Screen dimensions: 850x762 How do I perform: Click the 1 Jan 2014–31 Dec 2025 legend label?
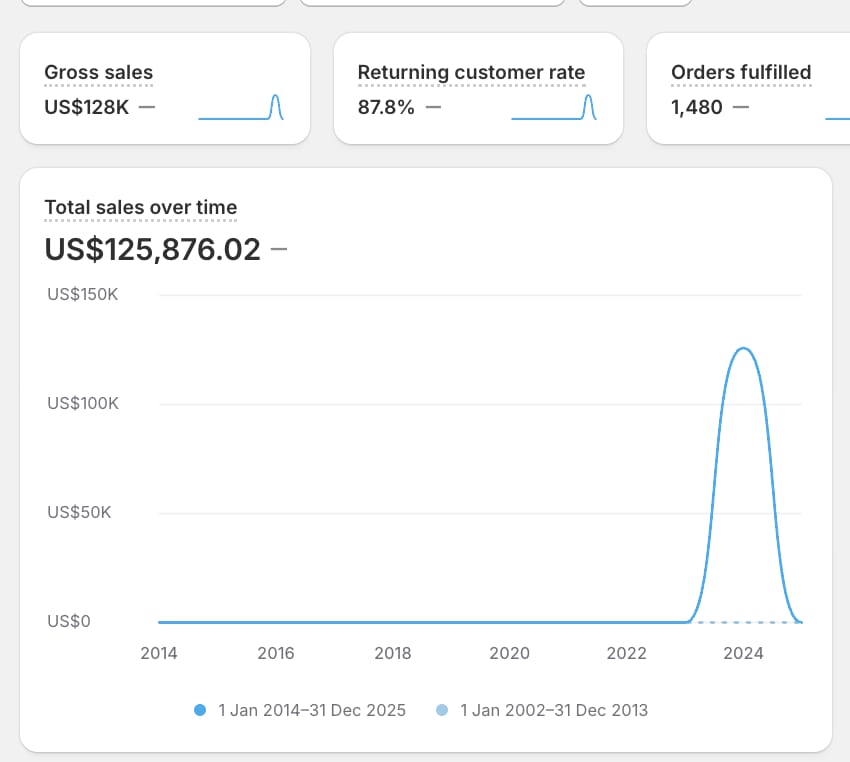point(312,710)
